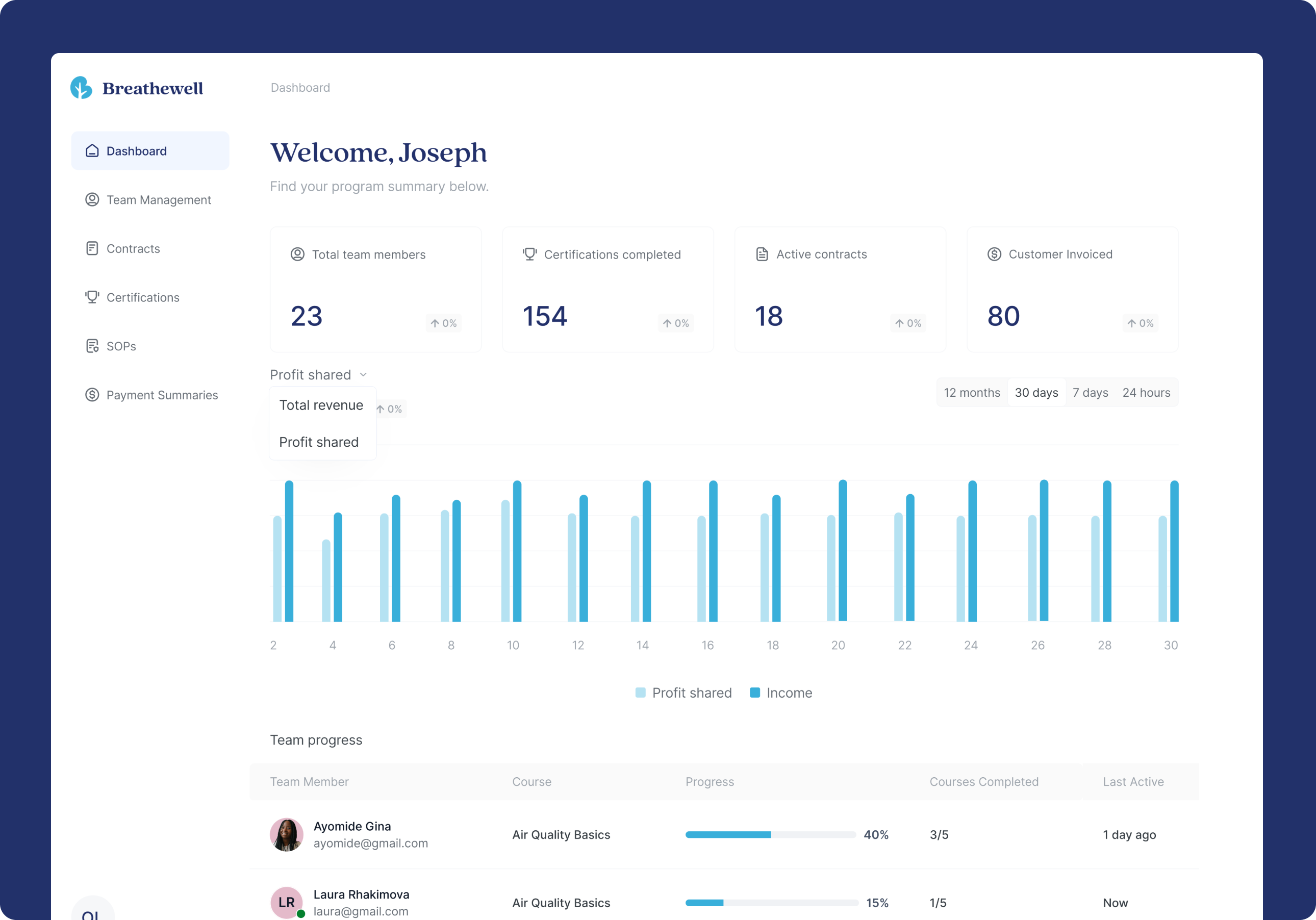This screenshot has height=920, width=1316.
Task: Open the Customer Invoiced card showing 80
Action: [1072, 290]
